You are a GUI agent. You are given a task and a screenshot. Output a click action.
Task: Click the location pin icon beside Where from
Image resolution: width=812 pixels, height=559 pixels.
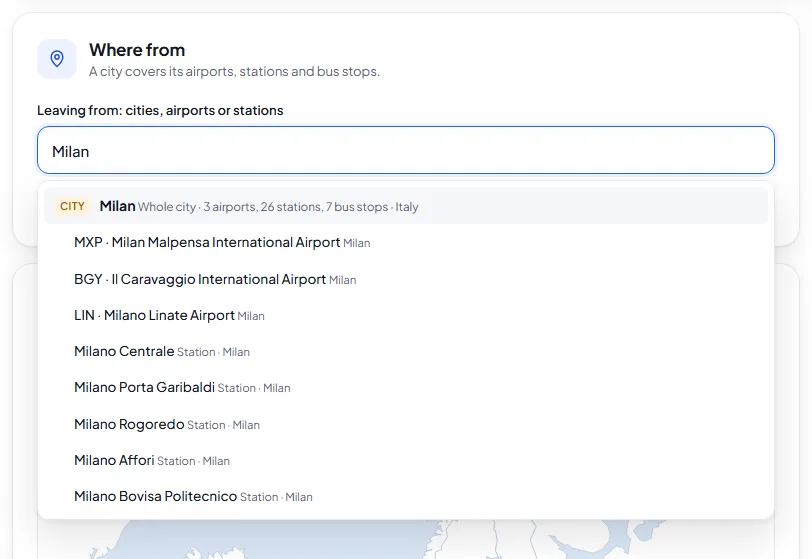[x=57, y=59]
